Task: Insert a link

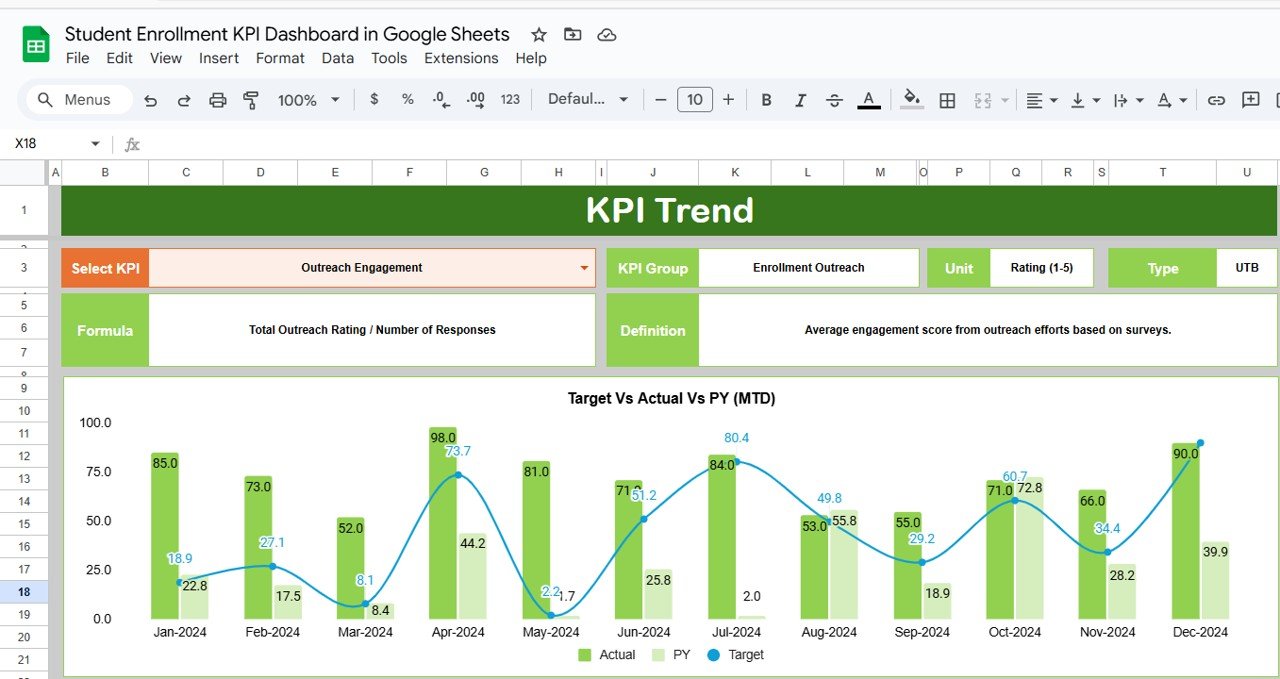Action: 1218,99
